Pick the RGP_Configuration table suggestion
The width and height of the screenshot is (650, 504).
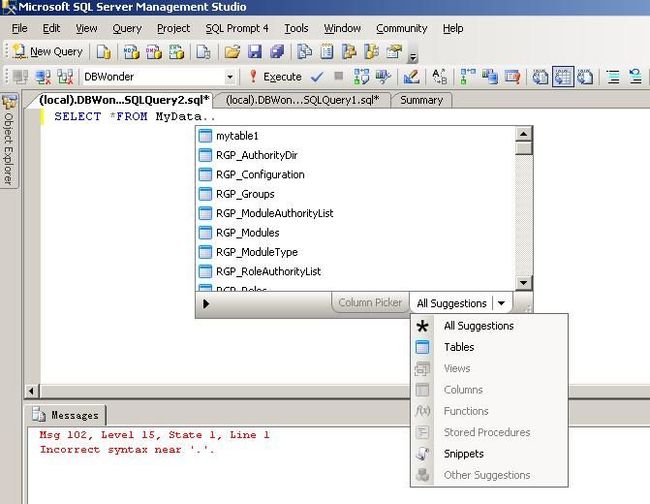355,174
